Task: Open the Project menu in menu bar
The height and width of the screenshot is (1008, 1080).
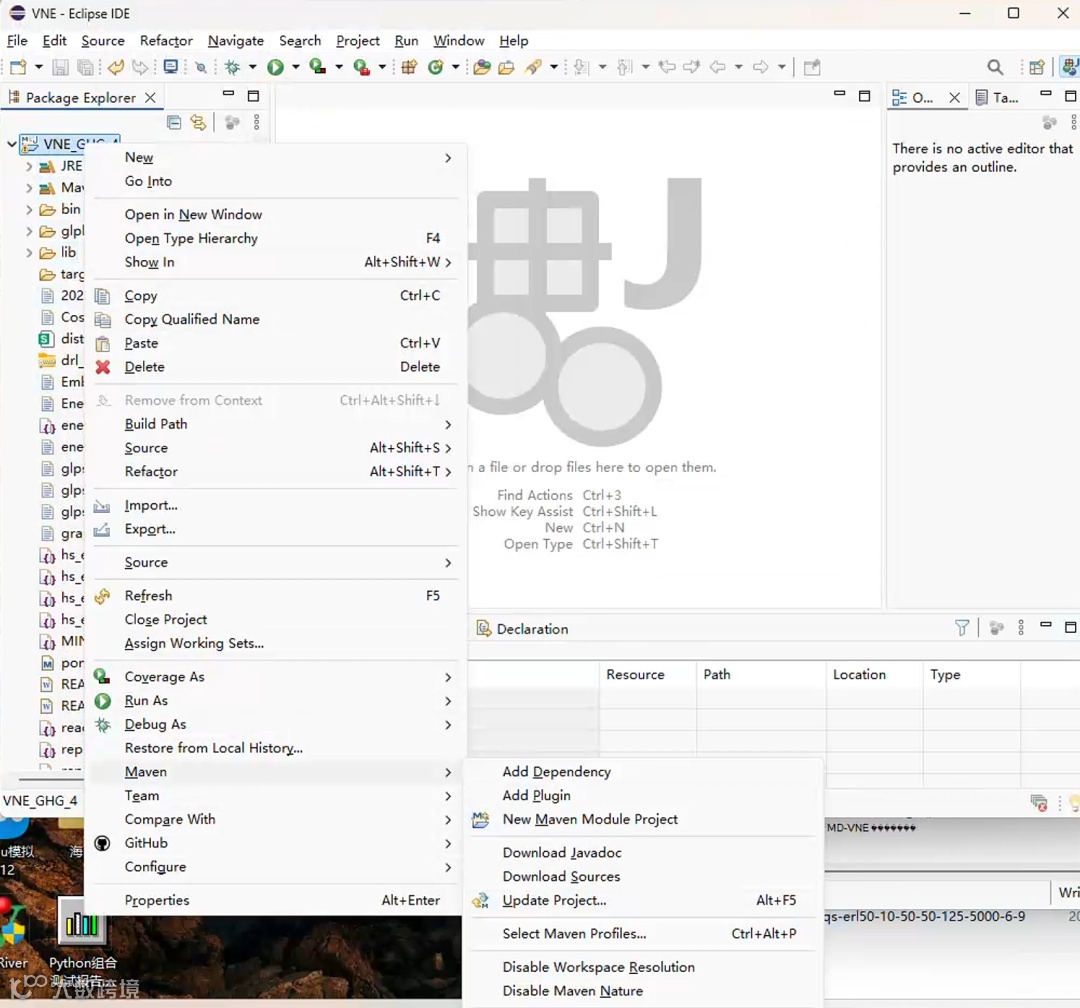Action: [x=357, y=41]
